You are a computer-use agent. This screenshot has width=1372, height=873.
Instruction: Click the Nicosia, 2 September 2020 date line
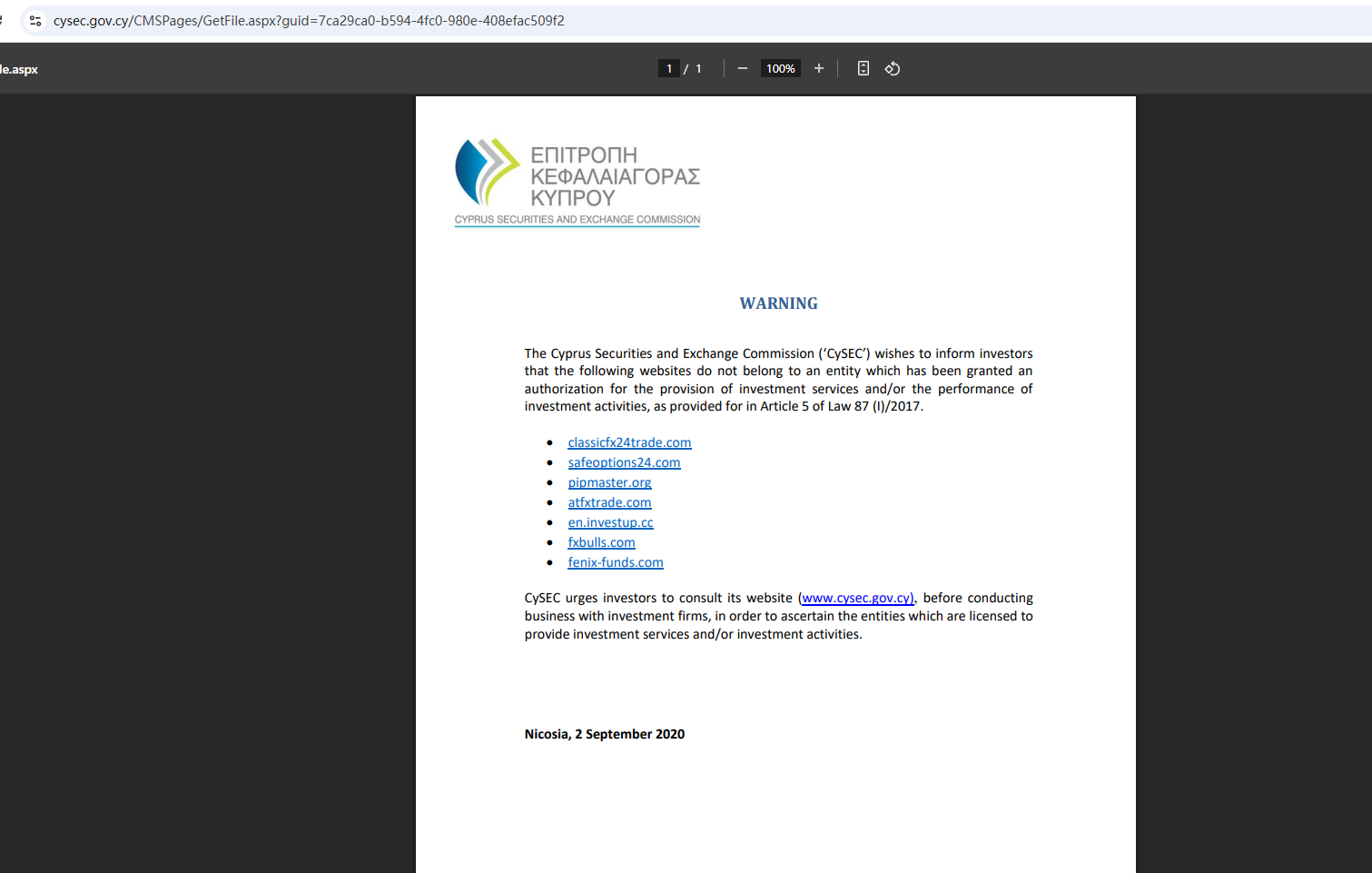pyautogui.click(x=604, y=734)
